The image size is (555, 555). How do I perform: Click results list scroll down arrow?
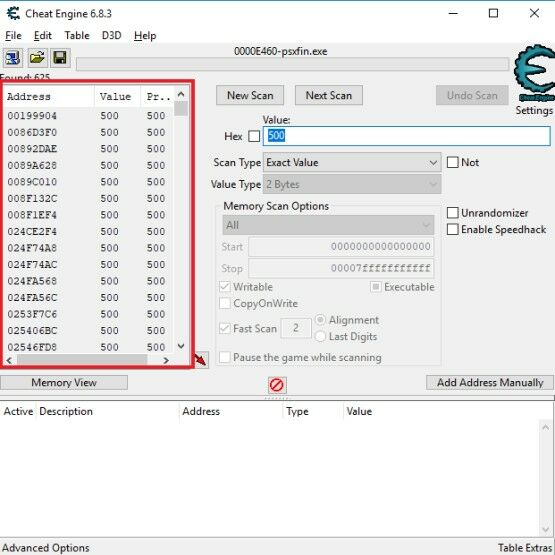click(x=181, y=346)
